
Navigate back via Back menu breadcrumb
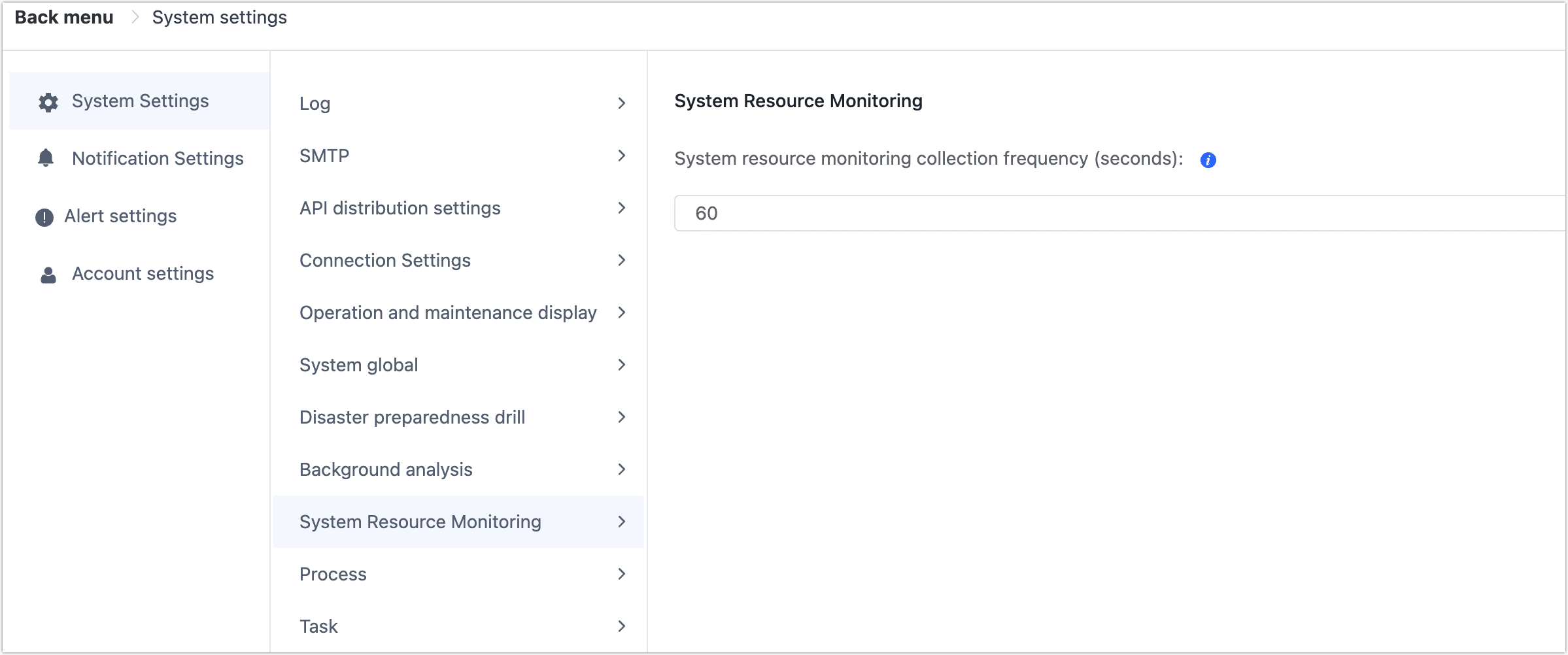(x=63, y=17)
